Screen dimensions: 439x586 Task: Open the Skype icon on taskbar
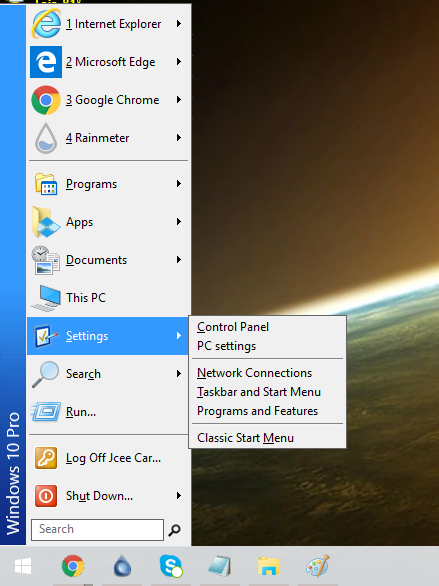(171, 566)
